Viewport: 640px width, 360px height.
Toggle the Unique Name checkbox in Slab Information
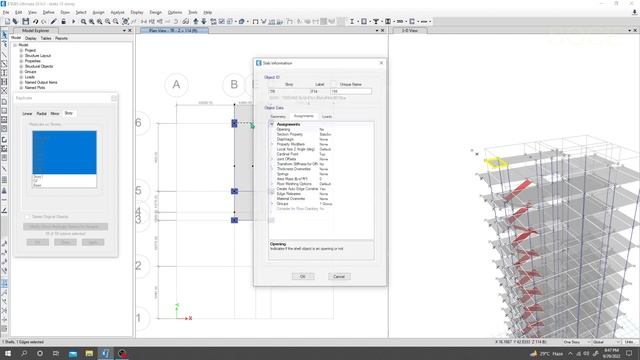click(x=334, y=84)
